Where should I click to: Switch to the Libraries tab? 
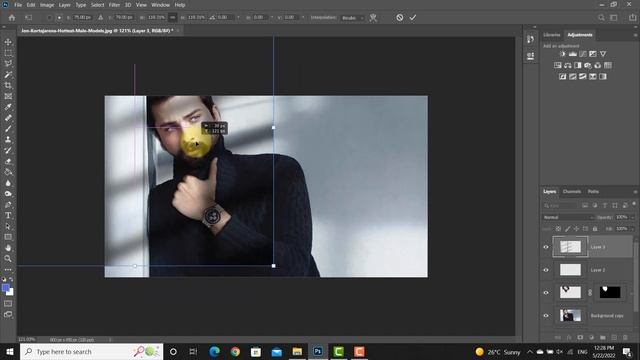coord(552,35)
